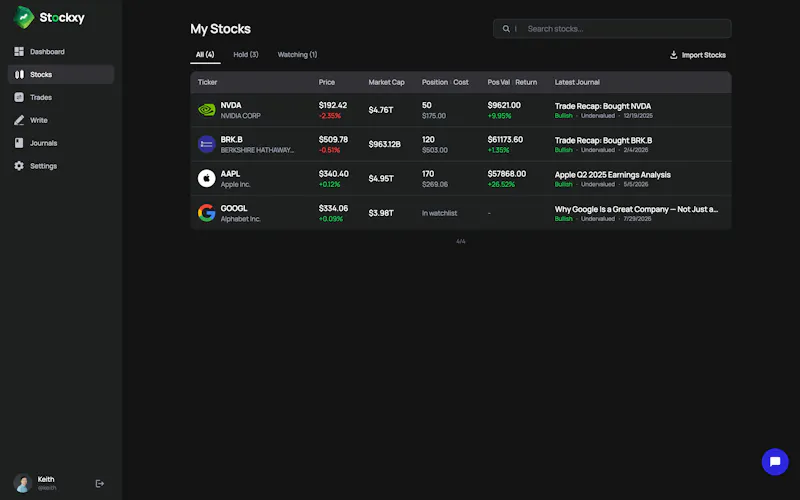The height and width of the screenshot is (500, 800).
Task: Click market cap value $4.76T
Action: point(381,110)
